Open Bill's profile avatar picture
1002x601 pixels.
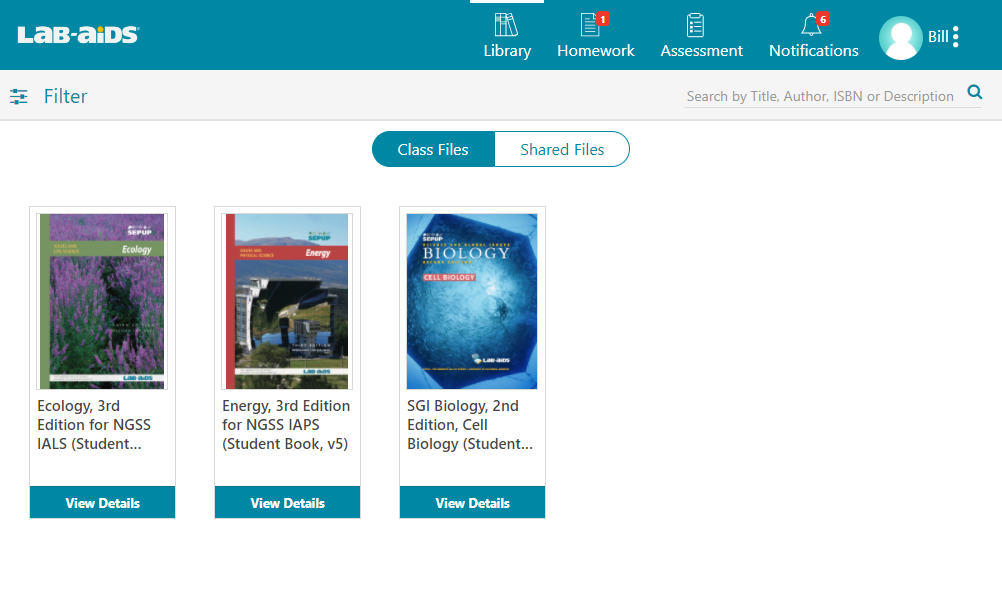pyautogui.click(x=900, y=37)
